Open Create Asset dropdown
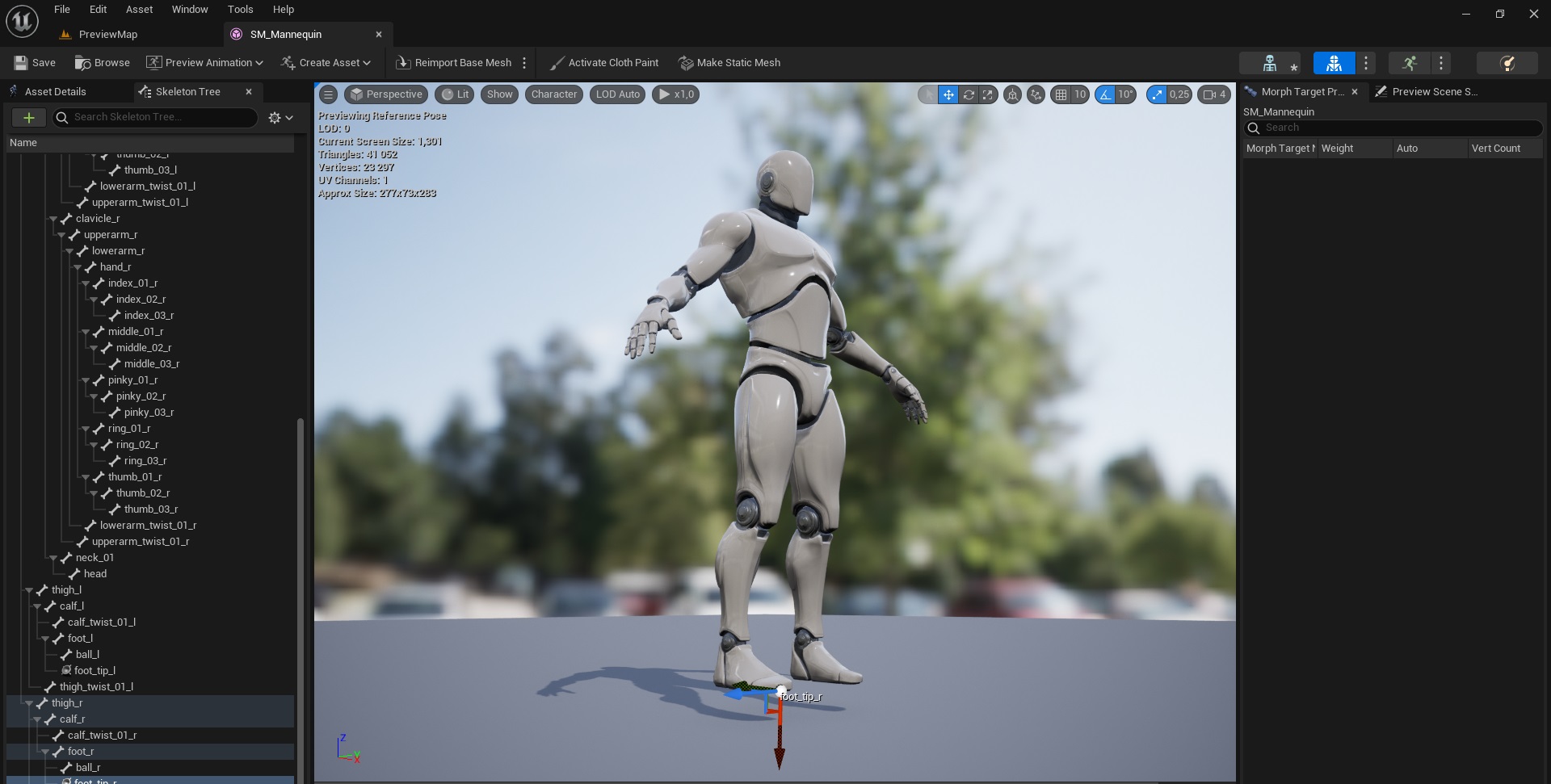Screen dimensions: 1551x784 click(326, 62)
